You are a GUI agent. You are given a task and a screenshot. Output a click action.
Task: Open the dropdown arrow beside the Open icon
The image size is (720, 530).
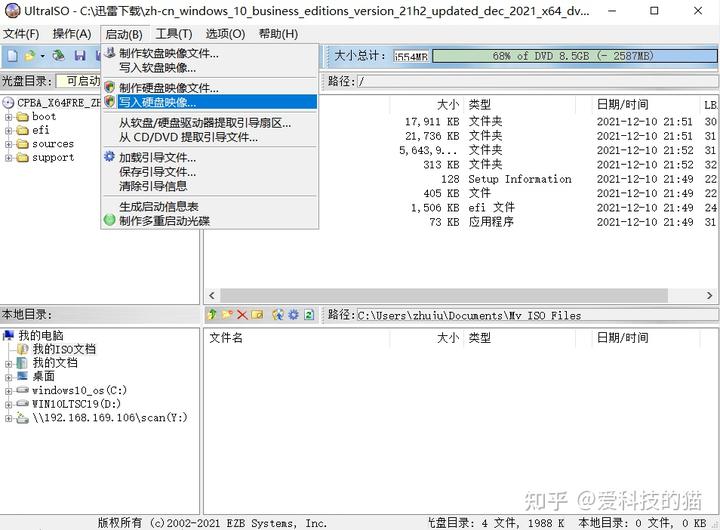pyautogui.click(x=42, y=56)
